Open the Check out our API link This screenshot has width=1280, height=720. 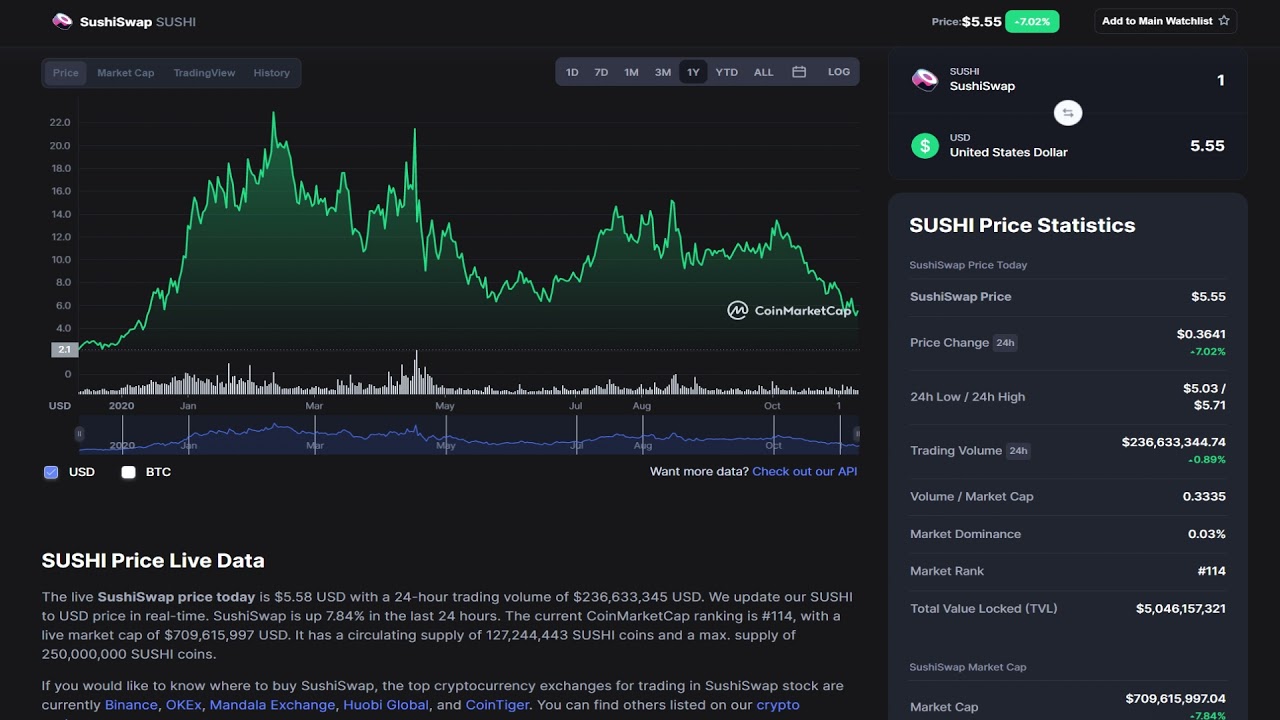tap(804, 472)
